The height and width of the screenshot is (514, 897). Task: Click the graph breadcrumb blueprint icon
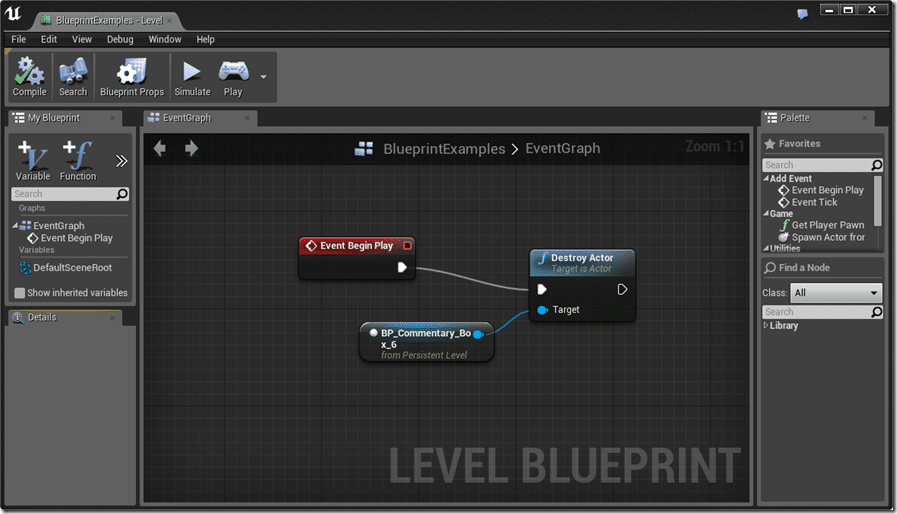pyautogui.click(x=364, y=149)
